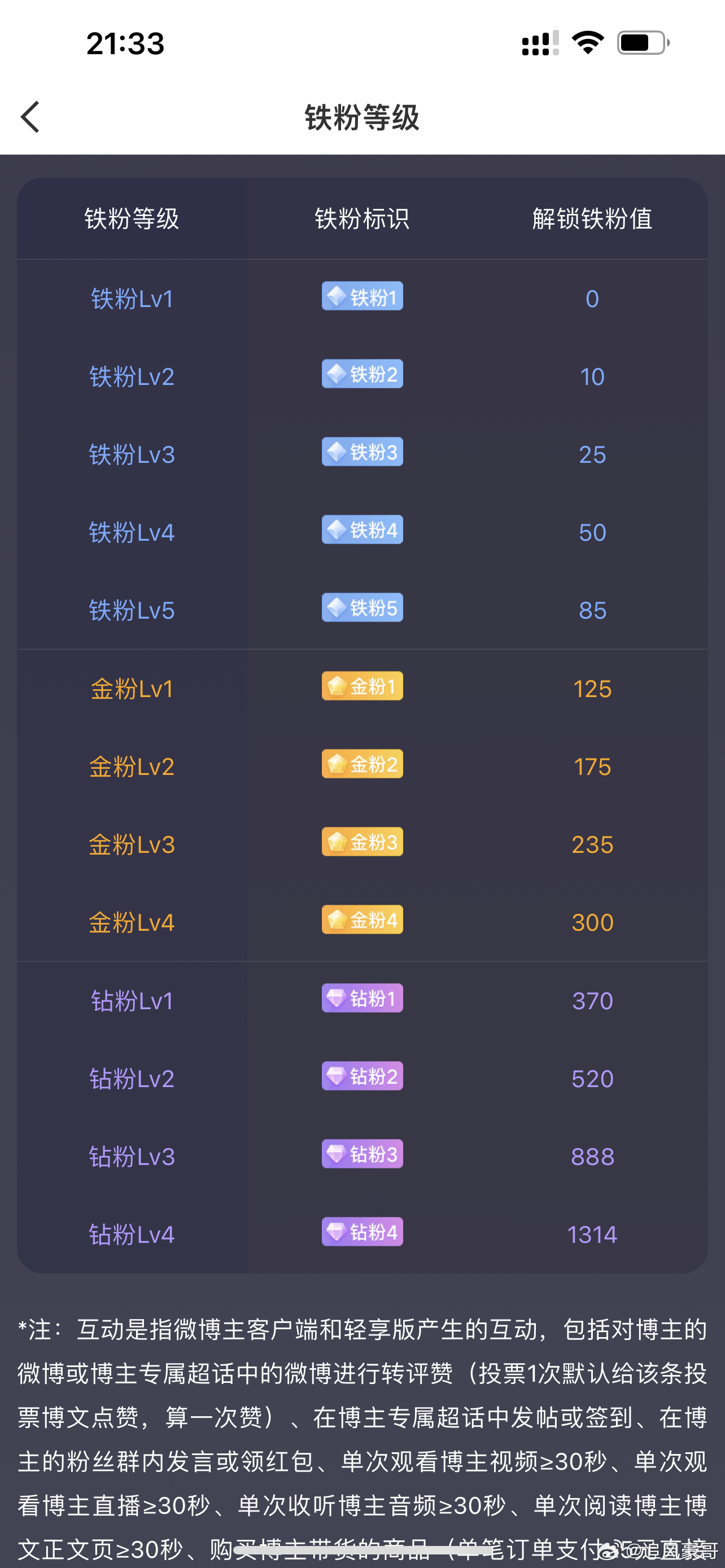Expand the 钻粉Lv3 row details
725x1568 pixels.
pyautogui.click(x=132, y=1155)
